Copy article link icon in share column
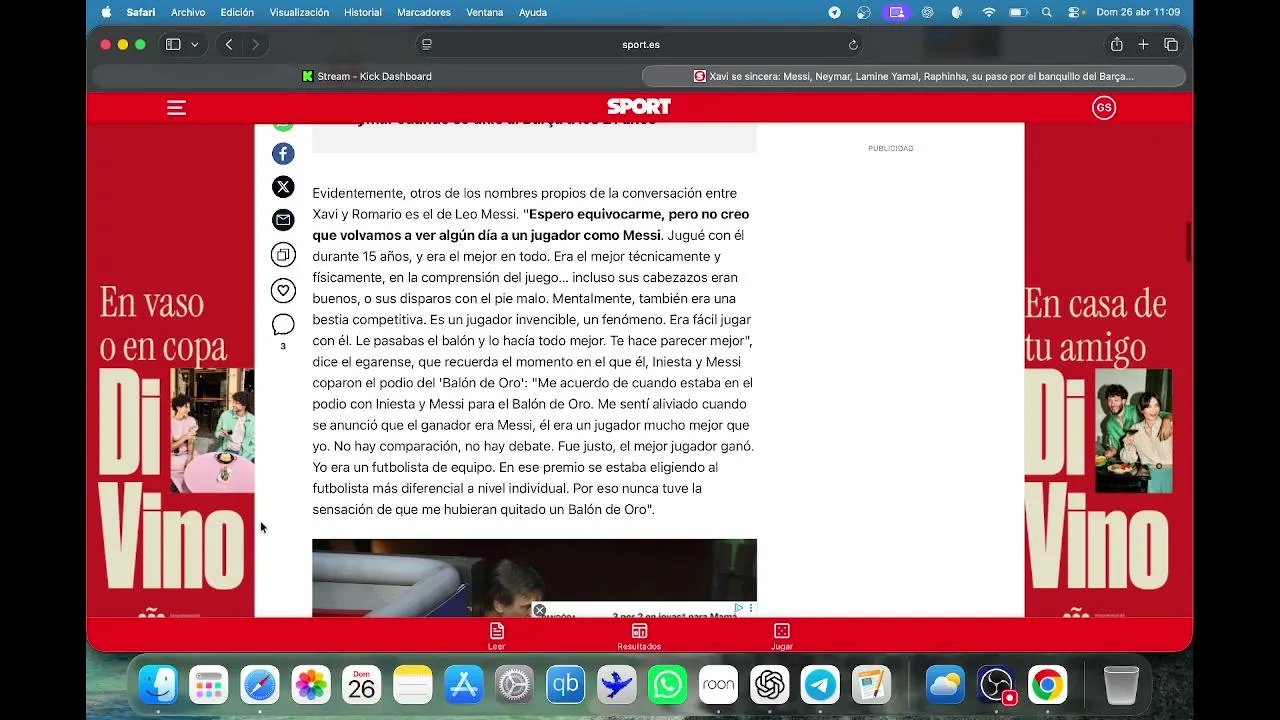 pos(283,255)
